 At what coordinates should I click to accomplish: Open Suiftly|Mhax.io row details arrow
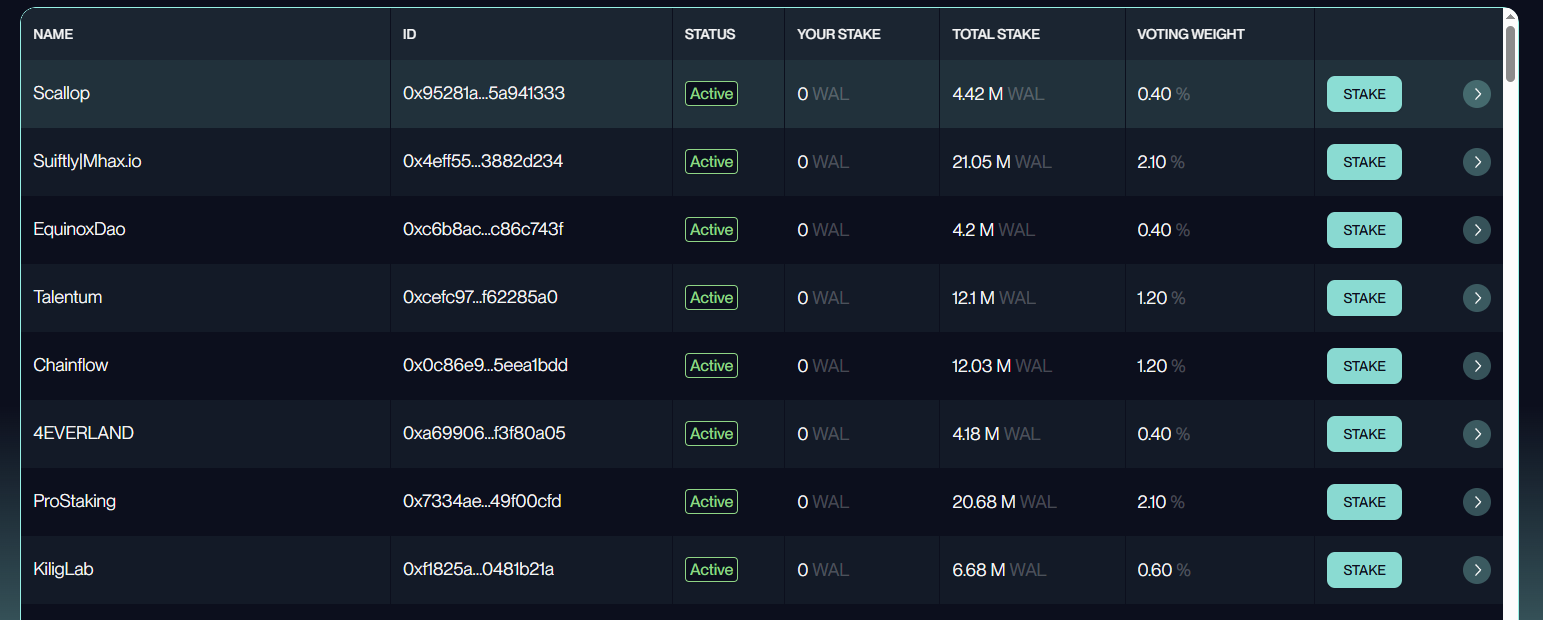pos(1477,162)
